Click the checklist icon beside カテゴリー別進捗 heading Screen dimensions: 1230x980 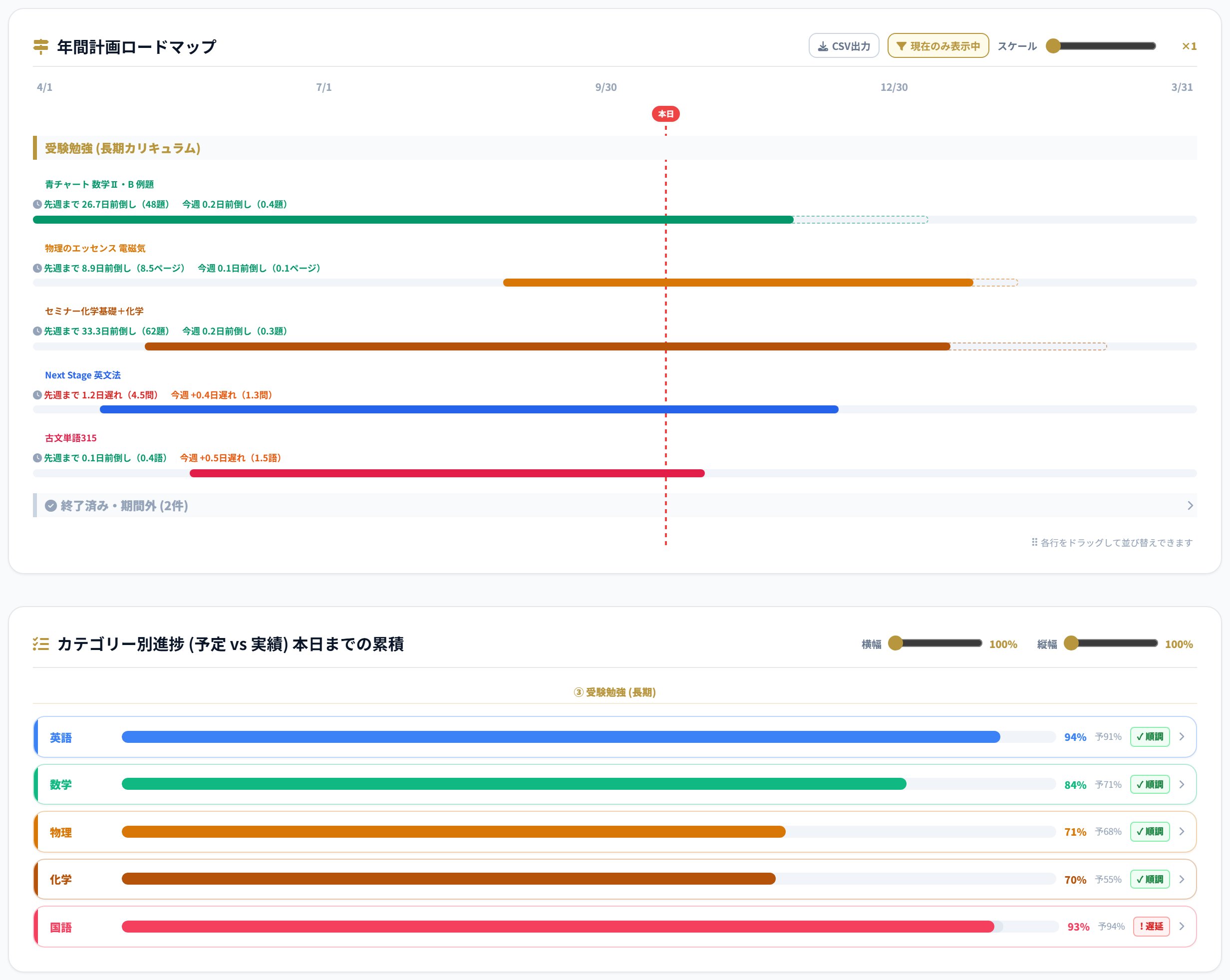coord(40,644)
